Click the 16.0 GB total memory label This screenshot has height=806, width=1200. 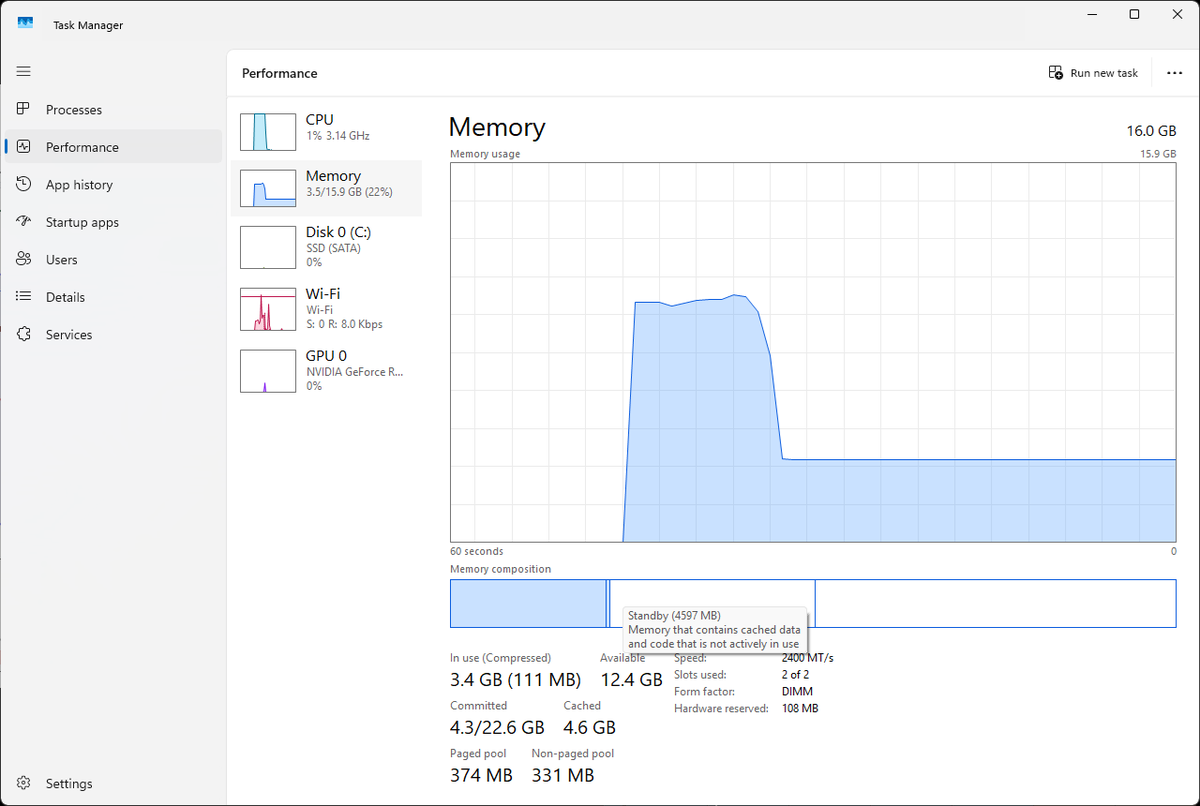click(1151, 131)
